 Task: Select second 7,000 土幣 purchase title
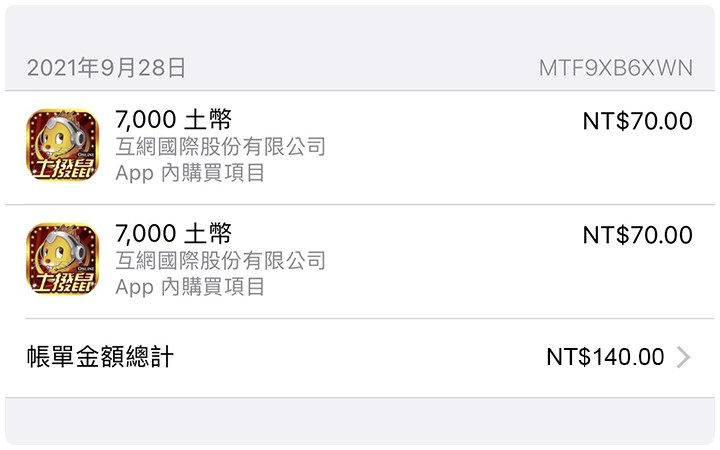click(x=174, y=233)
